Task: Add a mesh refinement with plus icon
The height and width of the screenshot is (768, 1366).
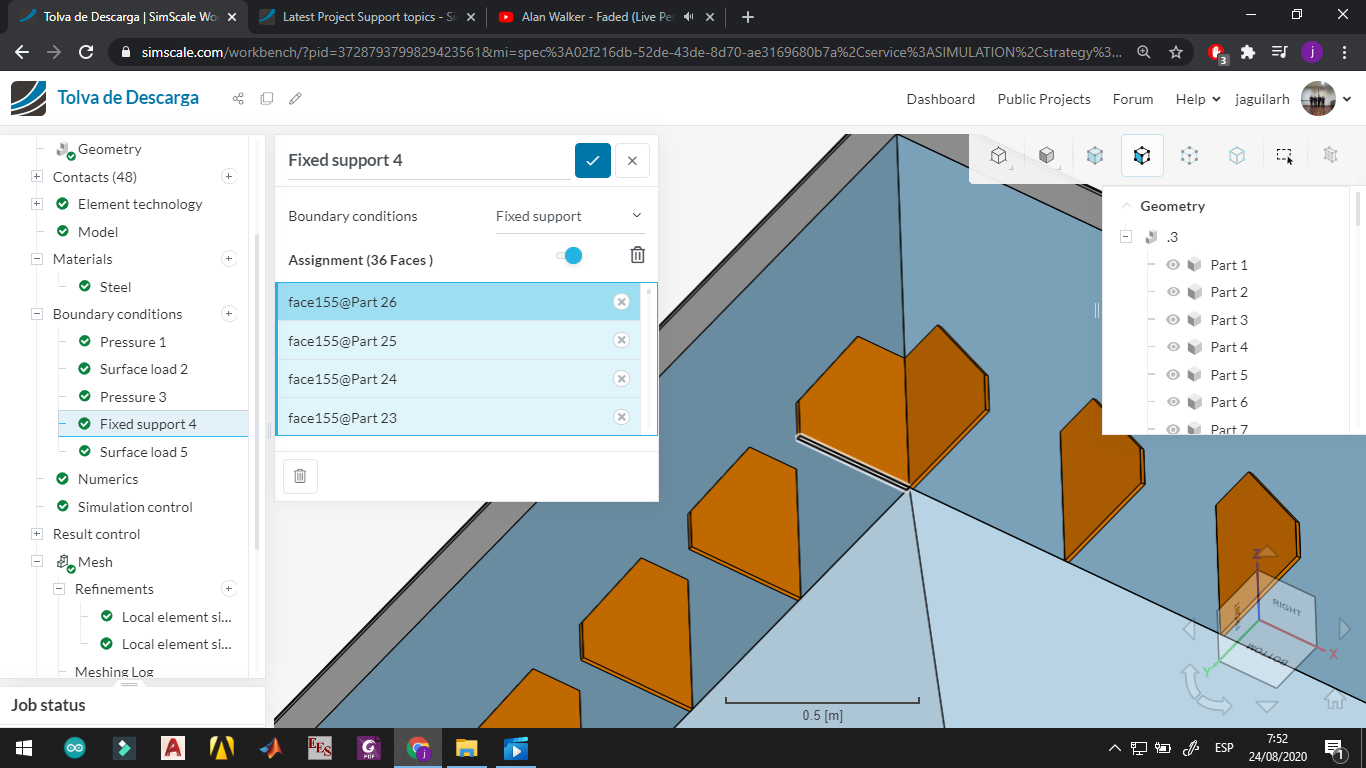Action: [x=229, y=589]
